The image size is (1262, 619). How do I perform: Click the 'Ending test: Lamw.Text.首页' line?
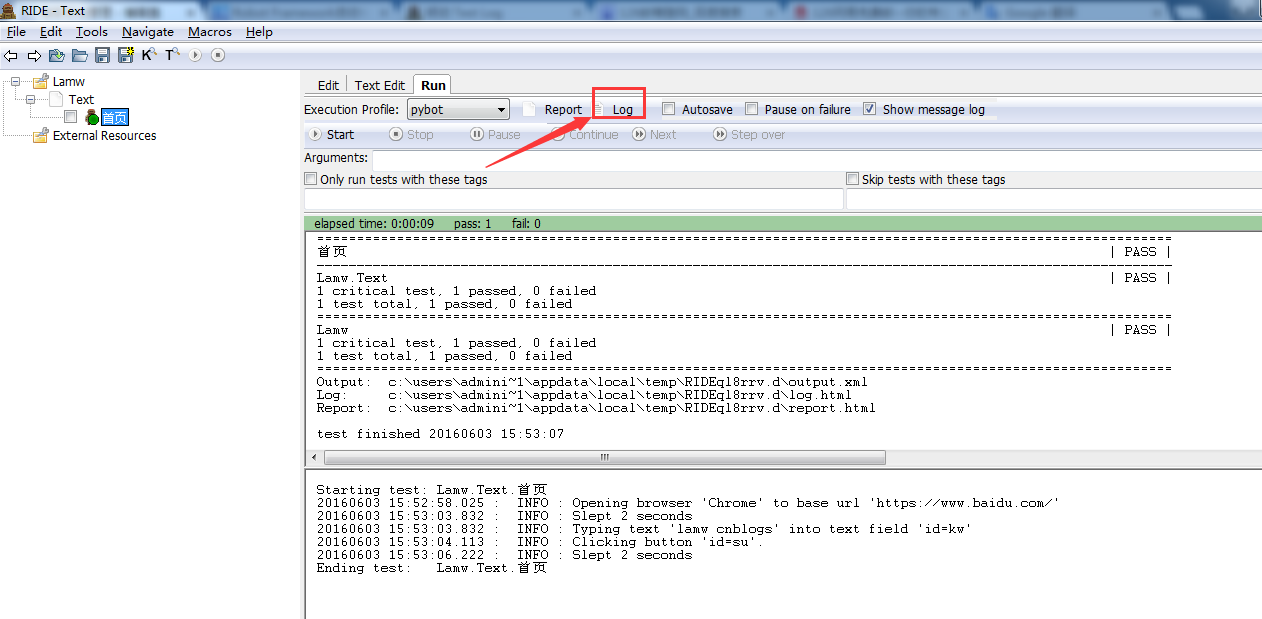tap(432, 568)
